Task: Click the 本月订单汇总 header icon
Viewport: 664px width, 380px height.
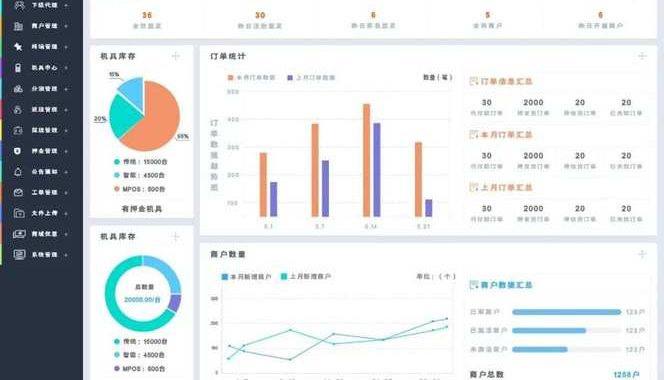Action: [x=473, y=135]
